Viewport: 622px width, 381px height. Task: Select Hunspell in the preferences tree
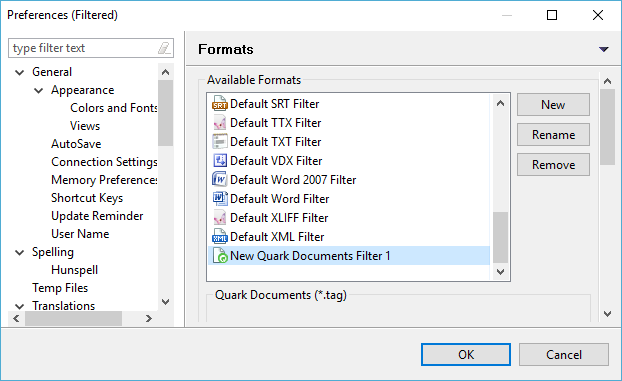coord(74,270)
